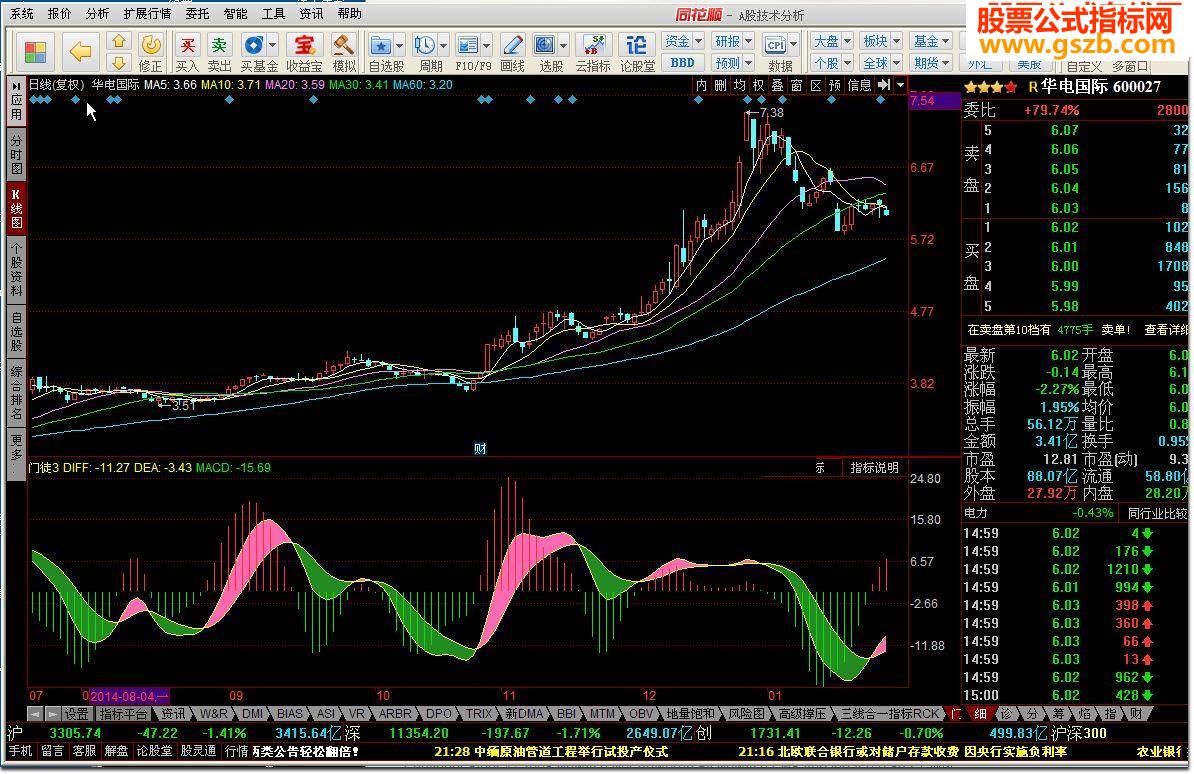Toggle the 区 range option
The image size is (1194, 774).
point(816,85)
